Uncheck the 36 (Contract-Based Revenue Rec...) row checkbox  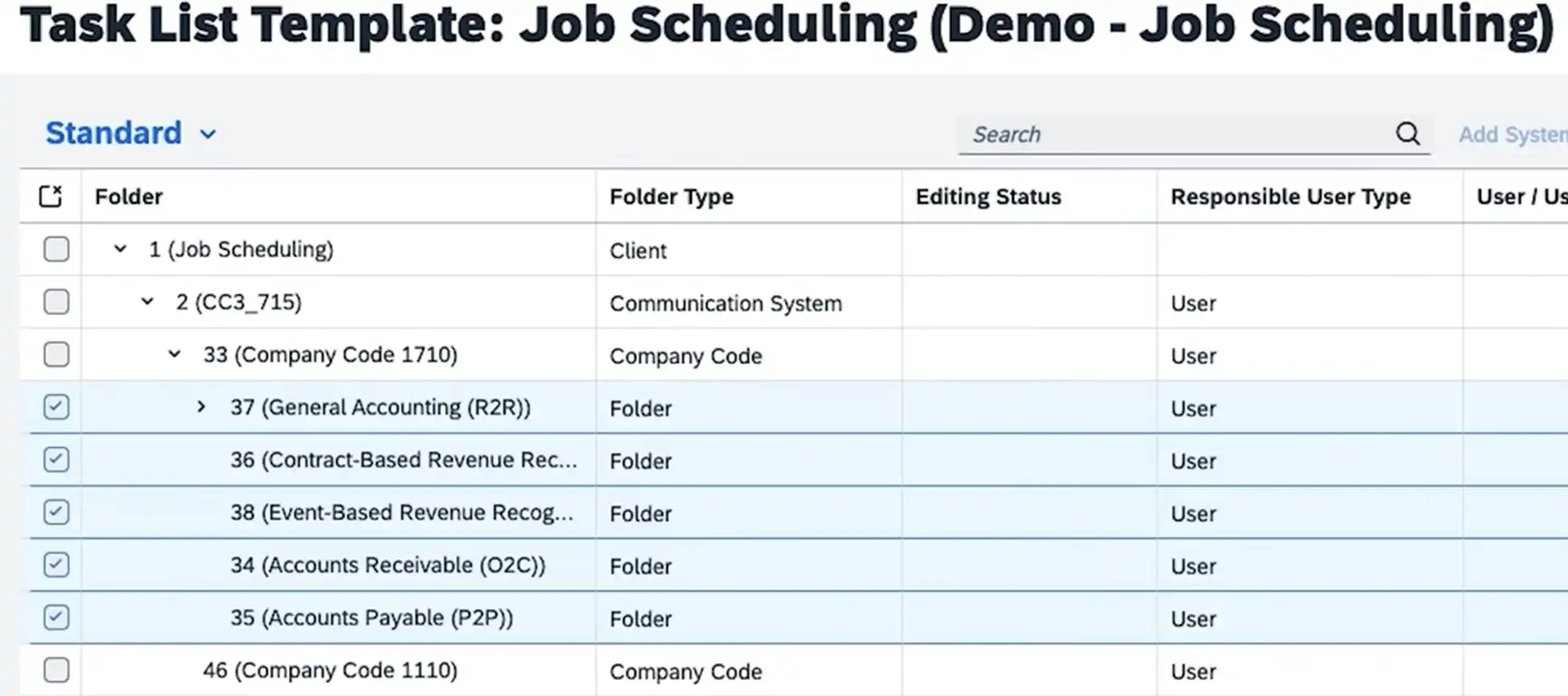[x=56, y=460]
